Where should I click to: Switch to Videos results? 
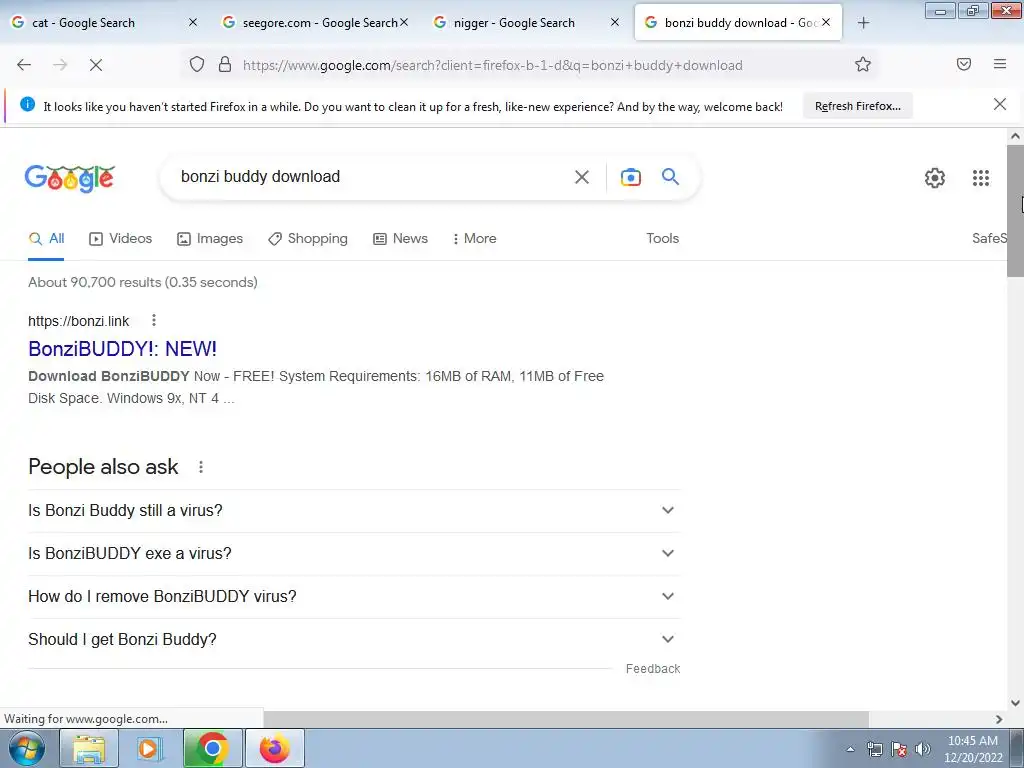pos(121,238)
